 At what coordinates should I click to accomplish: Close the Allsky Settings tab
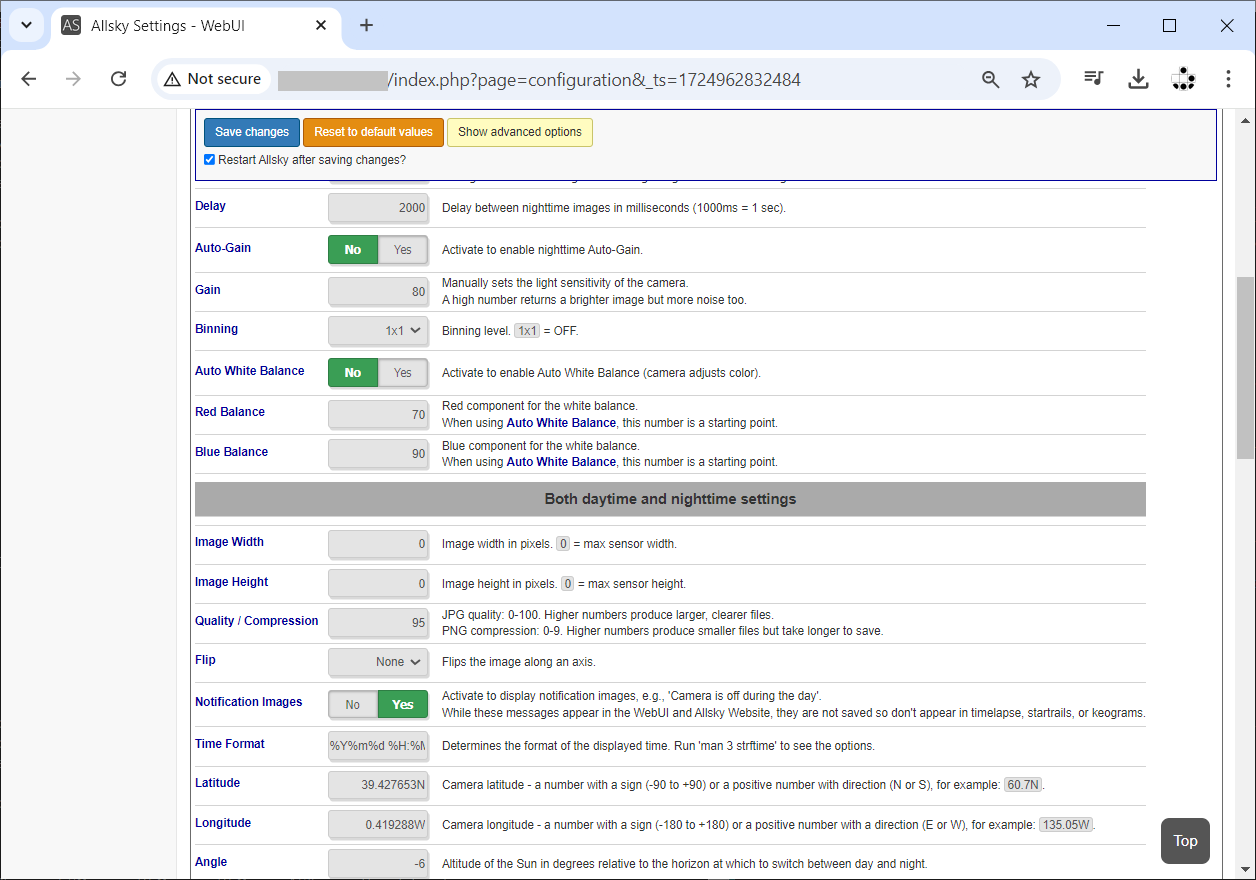[320, 25]
